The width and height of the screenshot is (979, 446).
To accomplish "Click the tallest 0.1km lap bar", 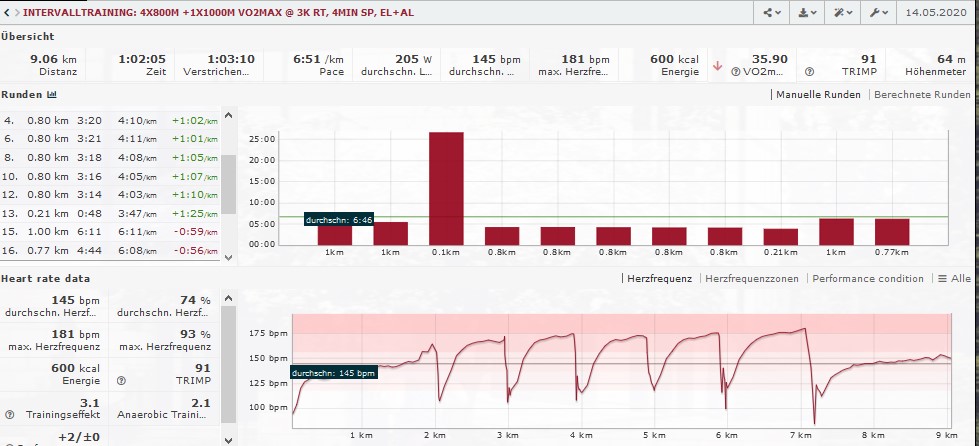I will point(446,188).
